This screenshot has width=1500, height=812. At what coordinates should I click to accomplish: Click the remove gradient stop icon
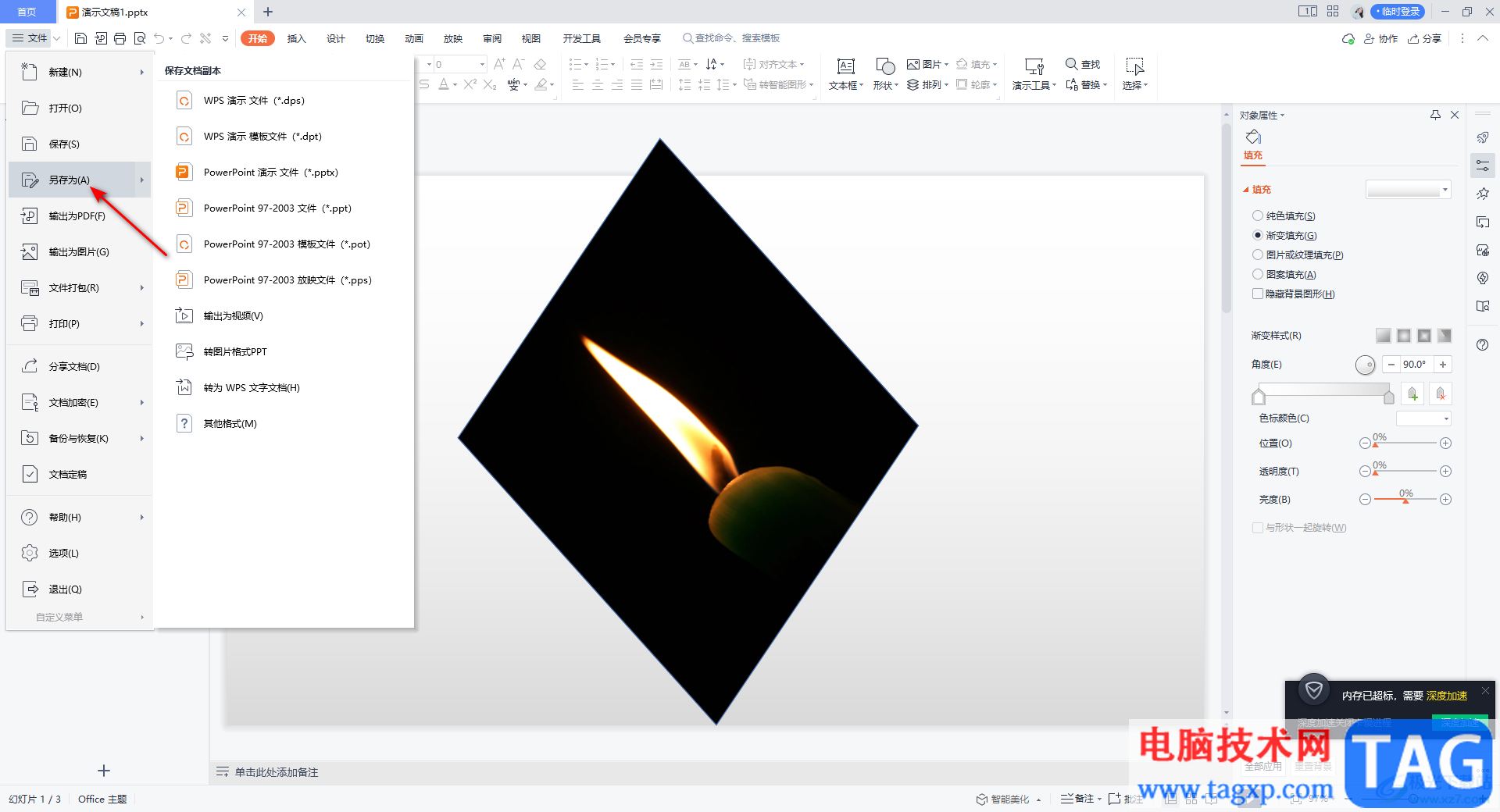pyautogui.click(x=1441, y=394)
